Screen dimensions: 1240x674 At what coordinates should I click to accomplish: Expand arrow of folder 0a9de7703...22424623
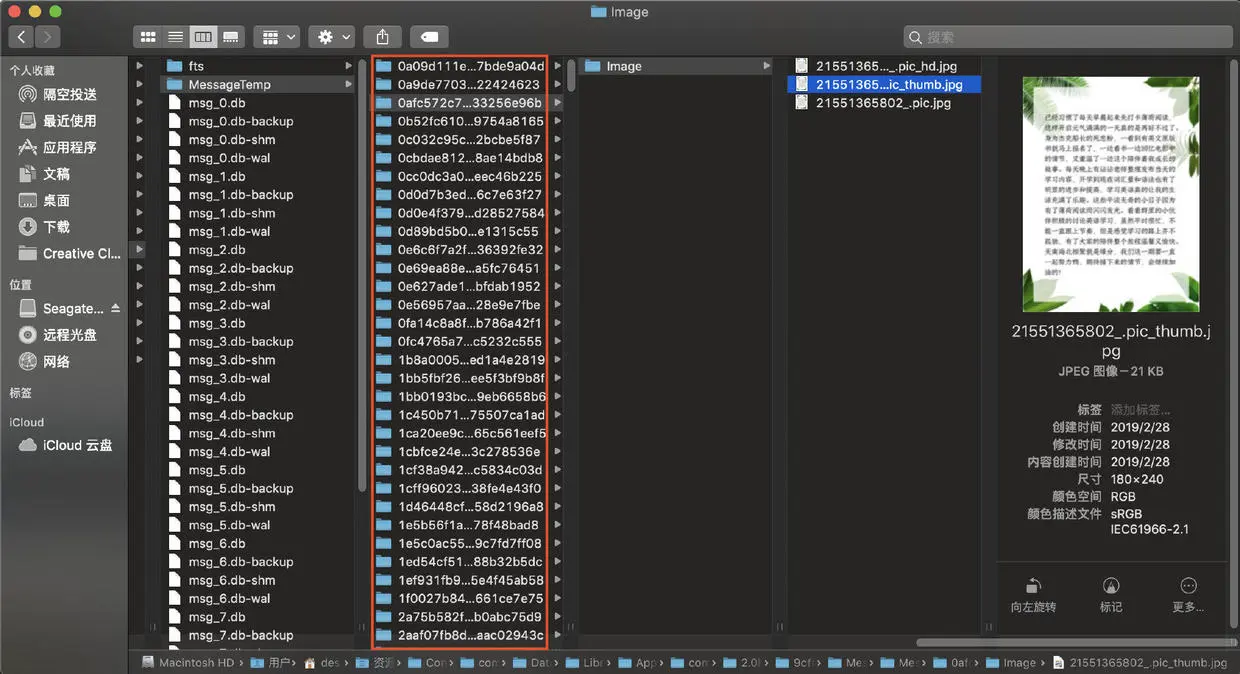point(557,85)
